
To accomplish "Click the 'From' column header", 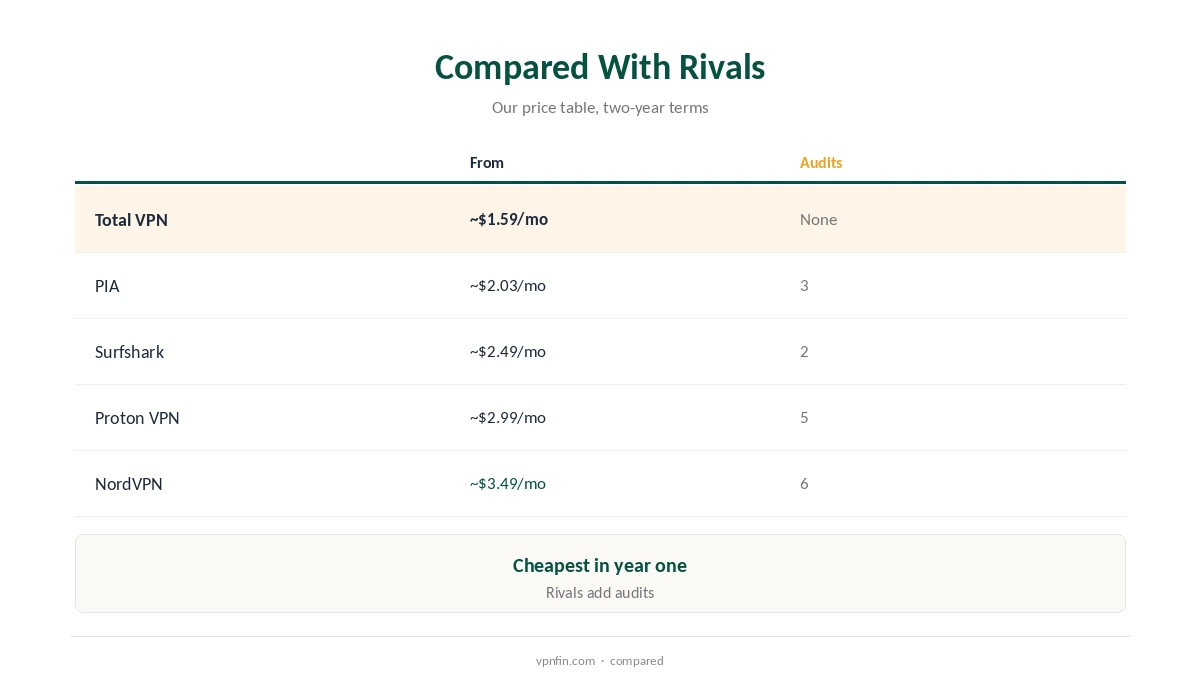I will (x=487, y=163).
